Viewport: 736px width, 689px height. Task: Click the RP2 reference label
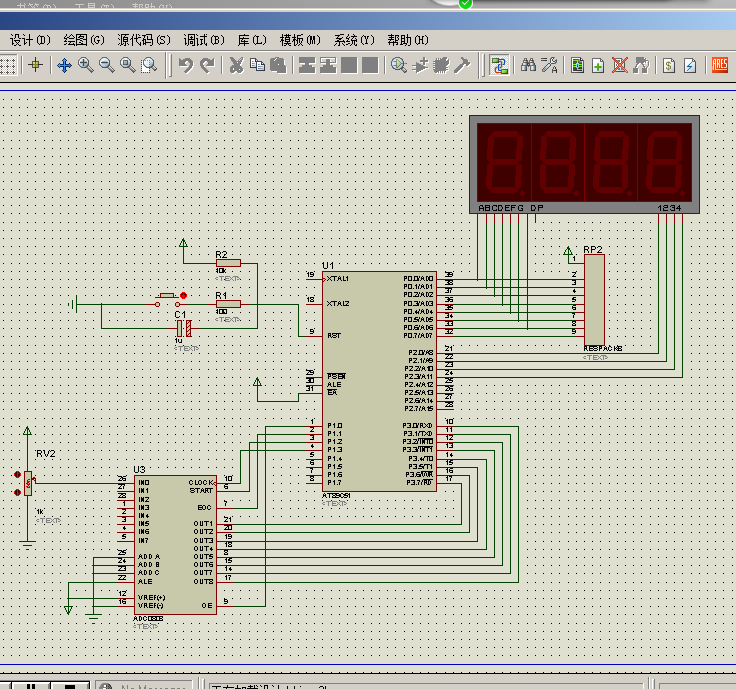[x=593, y=250]
